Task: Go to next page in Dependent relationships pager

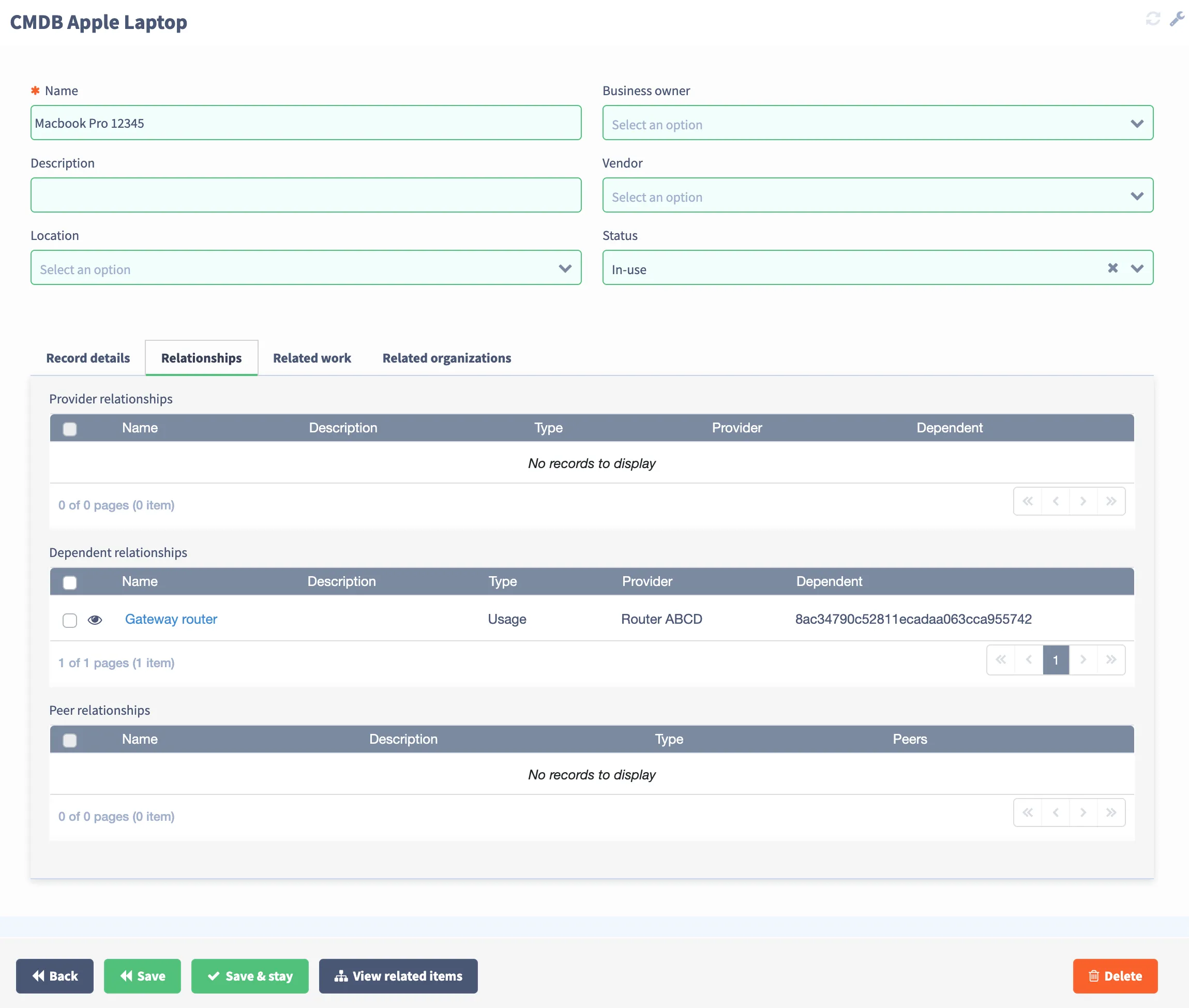Action: tap(1083, 659)
